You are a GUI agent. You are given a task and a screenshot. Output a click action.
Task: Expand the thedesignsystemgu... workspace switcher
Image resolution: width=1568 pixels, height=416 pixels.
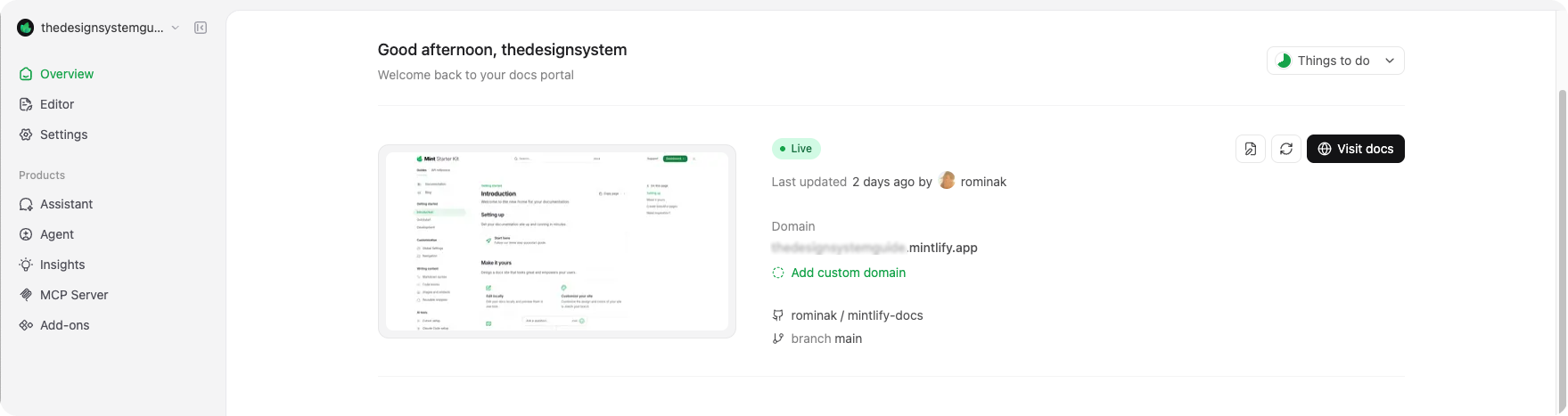[x=99, y=28]
